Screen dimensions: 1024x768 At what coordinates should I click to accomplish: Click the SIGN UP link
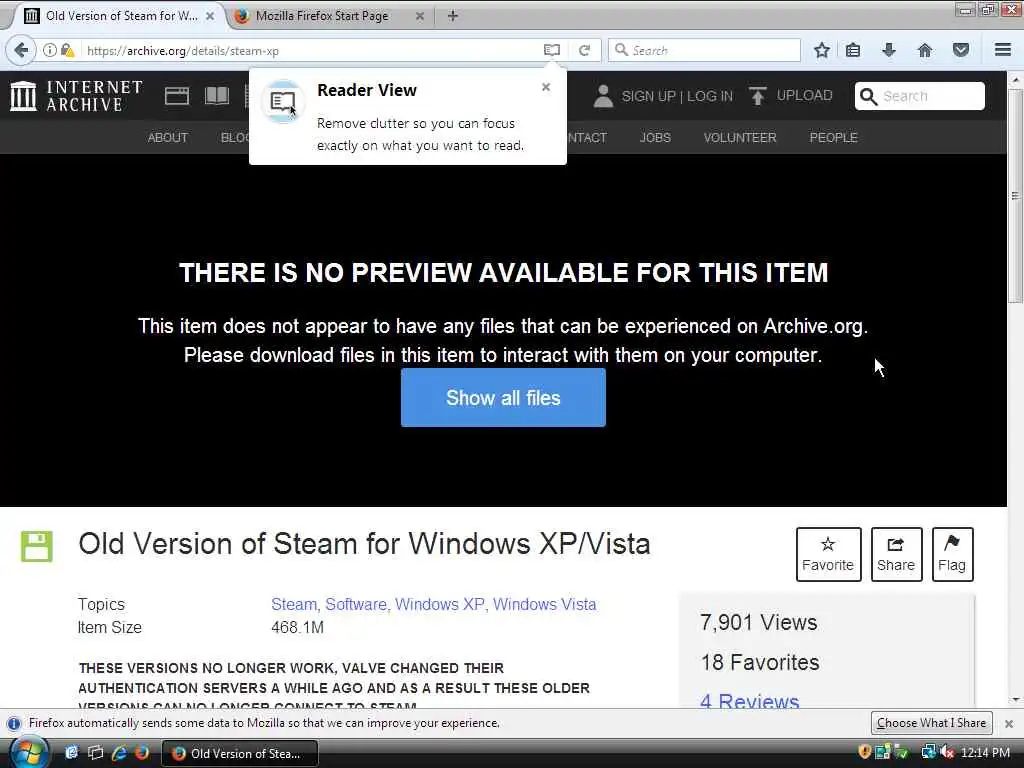click(648, 96)
